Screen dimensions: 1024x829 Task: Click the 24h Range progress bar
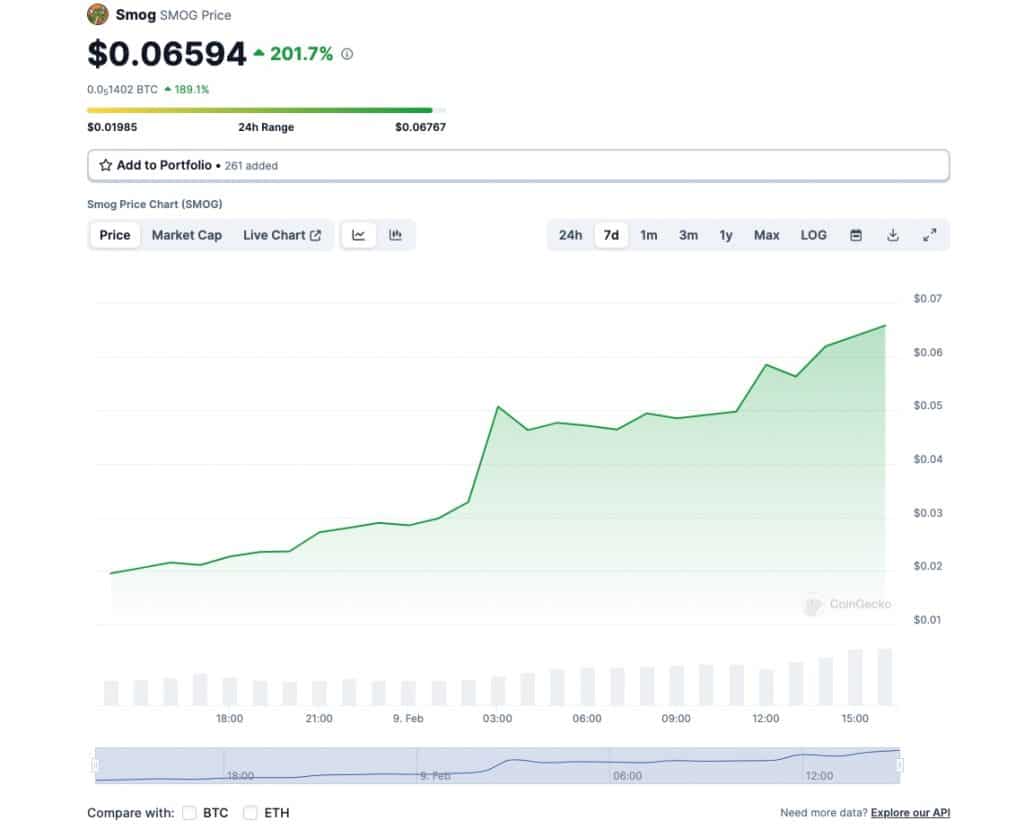[x=266, y=110]
